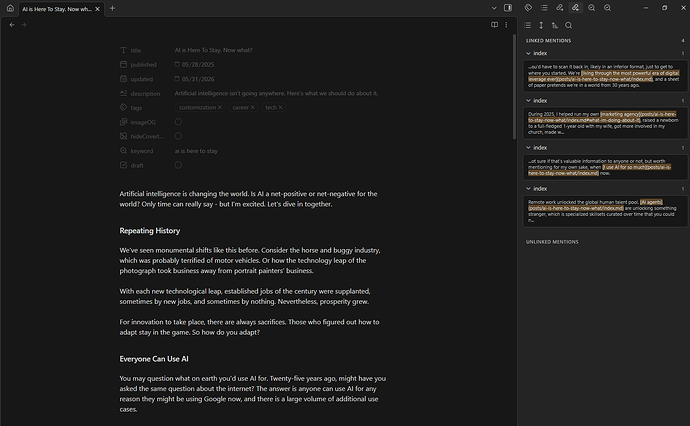Collapse the first index backlink result
Screen dimensions: 690x426
tap(529, 53)
